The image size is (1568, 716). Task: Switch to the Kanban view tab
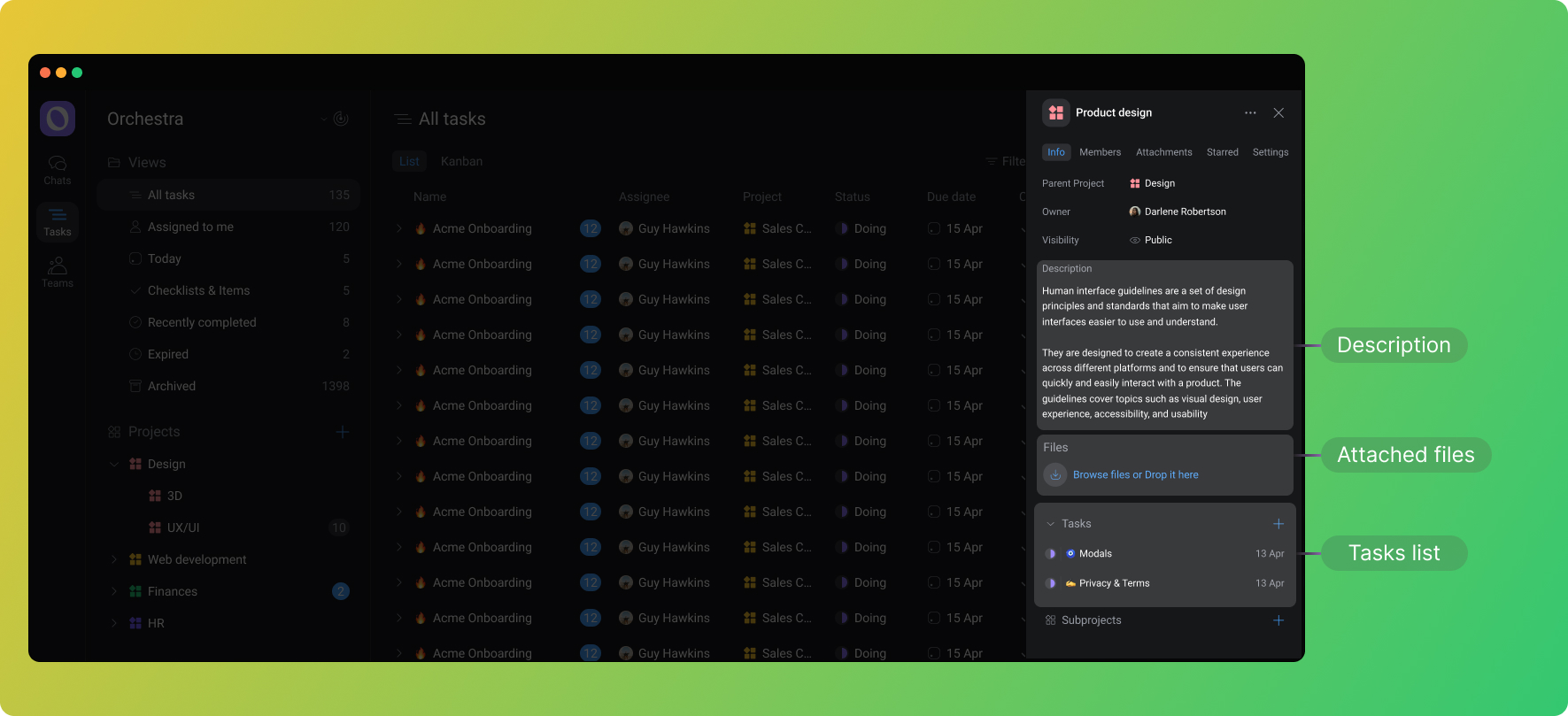point(461,161)
